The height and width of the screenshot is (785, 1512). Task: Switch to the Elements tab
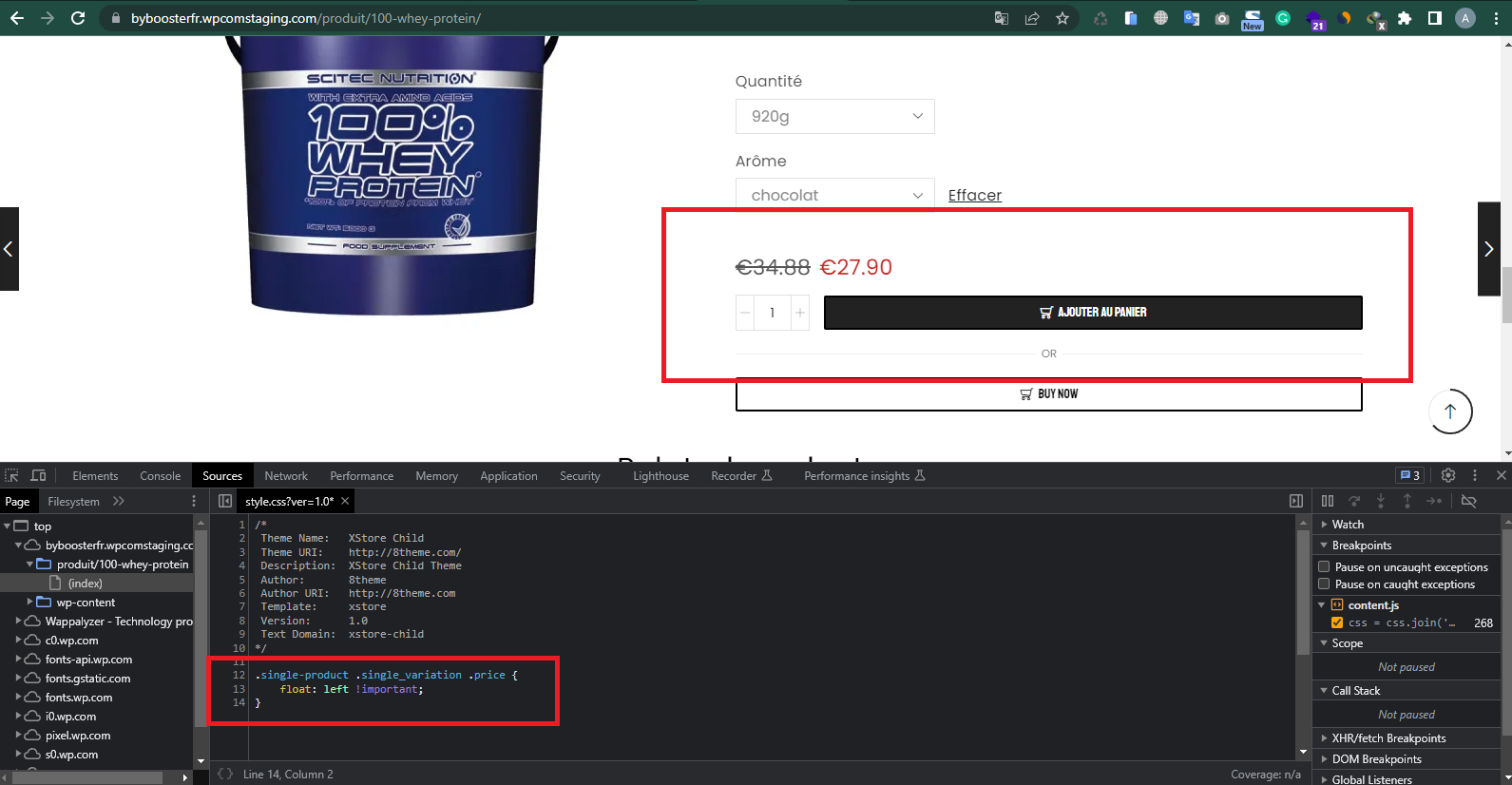click(x=95, y=475)
